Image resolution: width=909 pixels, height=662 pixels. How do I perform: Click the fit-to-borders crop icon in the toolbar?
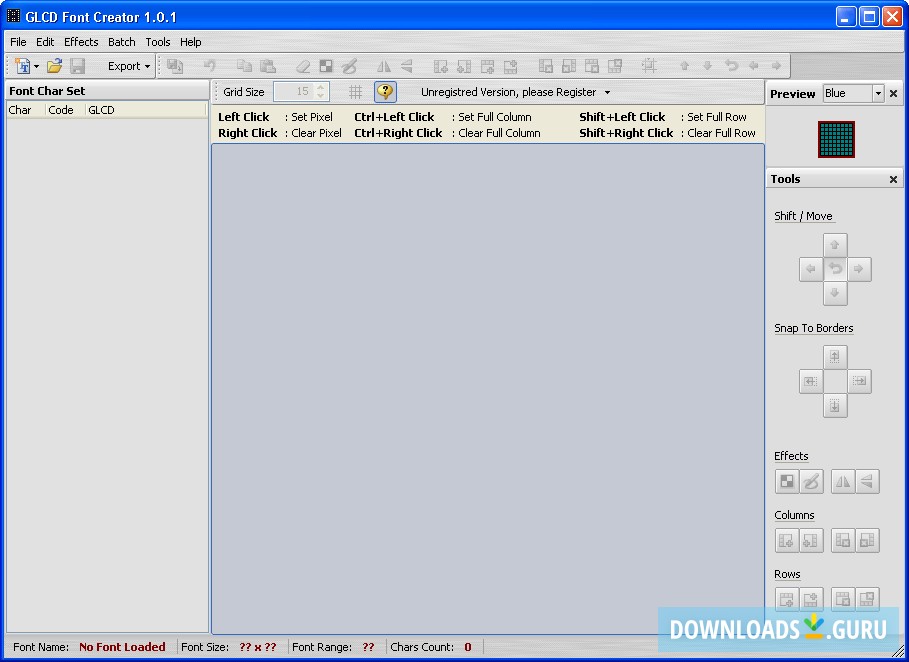click(x=649, y=66)
